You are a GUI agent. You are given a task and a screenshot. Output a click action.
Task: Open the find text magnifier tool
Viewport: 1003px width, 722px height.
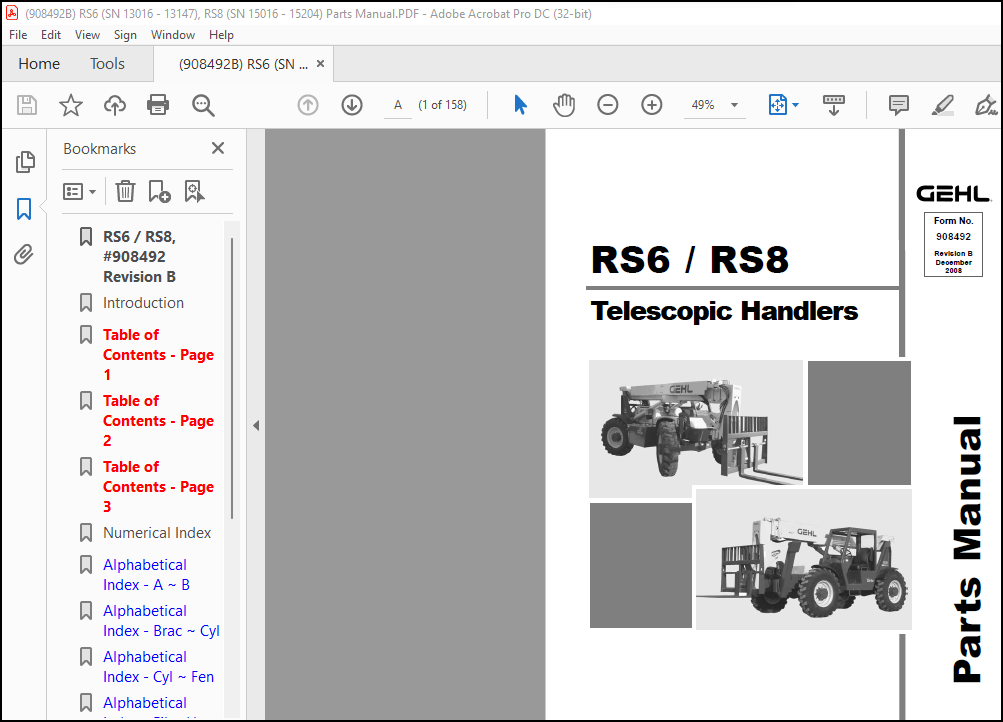203,105
